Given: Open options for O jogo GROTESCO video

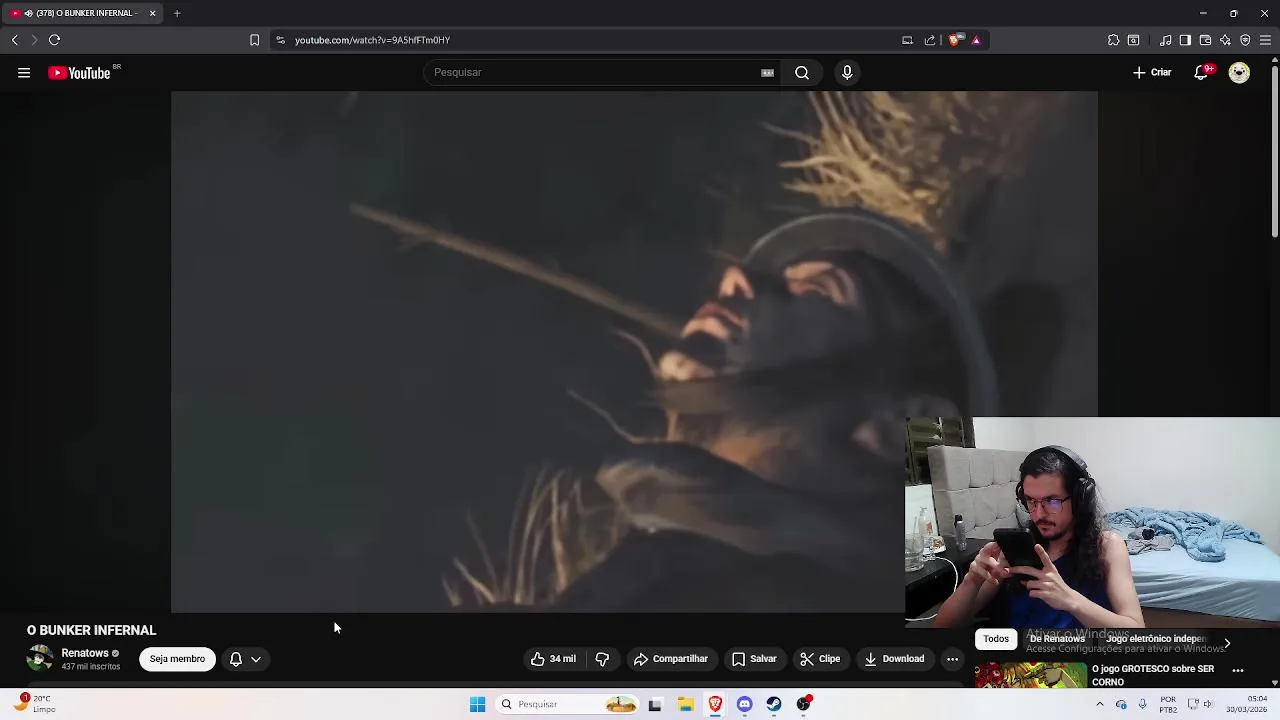Looking at the screenshot, I should [x=1238, y=670].
